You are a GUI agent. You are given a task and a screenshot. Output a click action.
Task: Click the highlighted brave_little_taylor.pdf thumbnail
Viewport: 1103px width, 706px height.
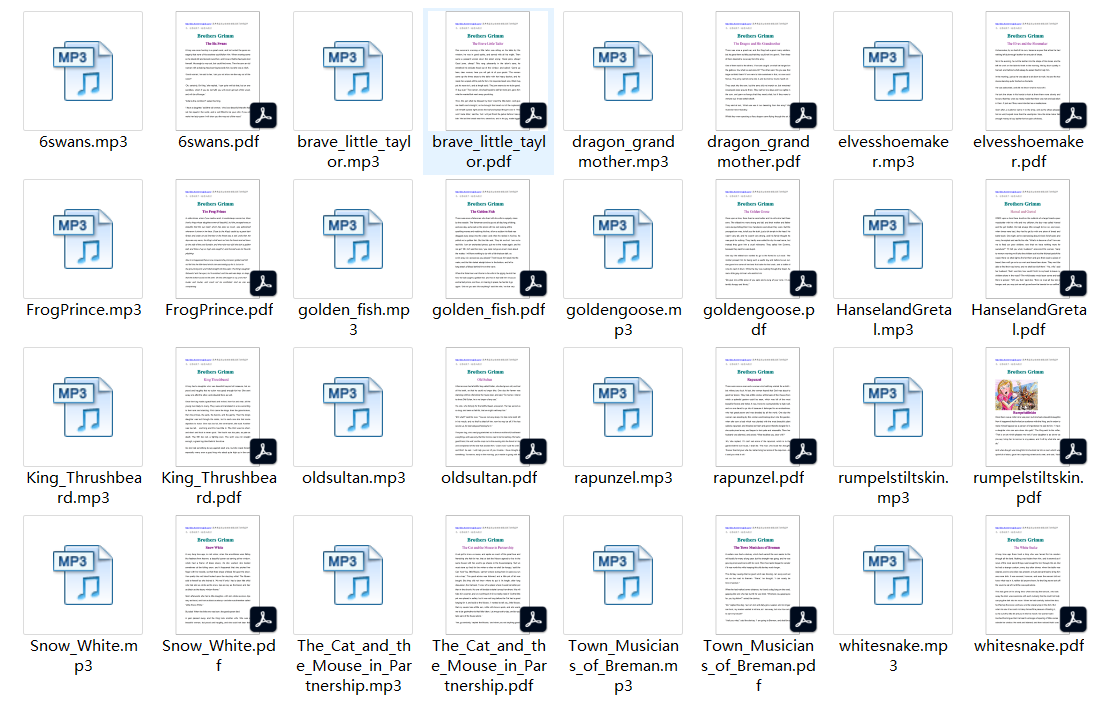[x=487, y=70]
